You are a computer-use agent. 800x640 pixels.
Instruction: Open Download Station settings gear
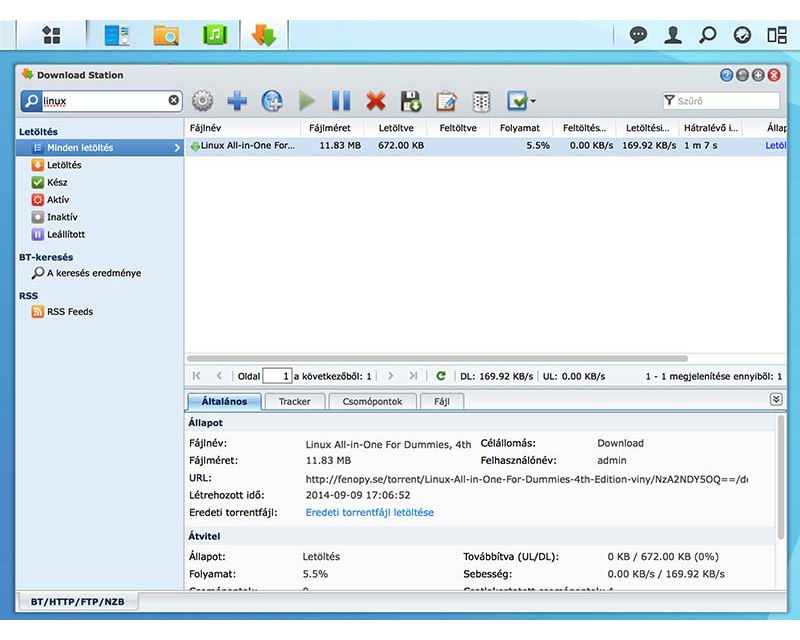pos(201,100)
